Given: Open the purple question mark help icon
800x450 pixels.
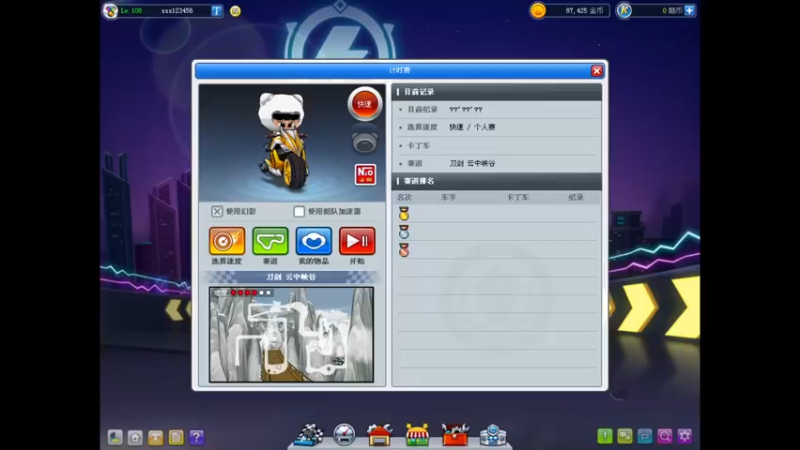Looking at the screenshot, I should tap(196, 437).
